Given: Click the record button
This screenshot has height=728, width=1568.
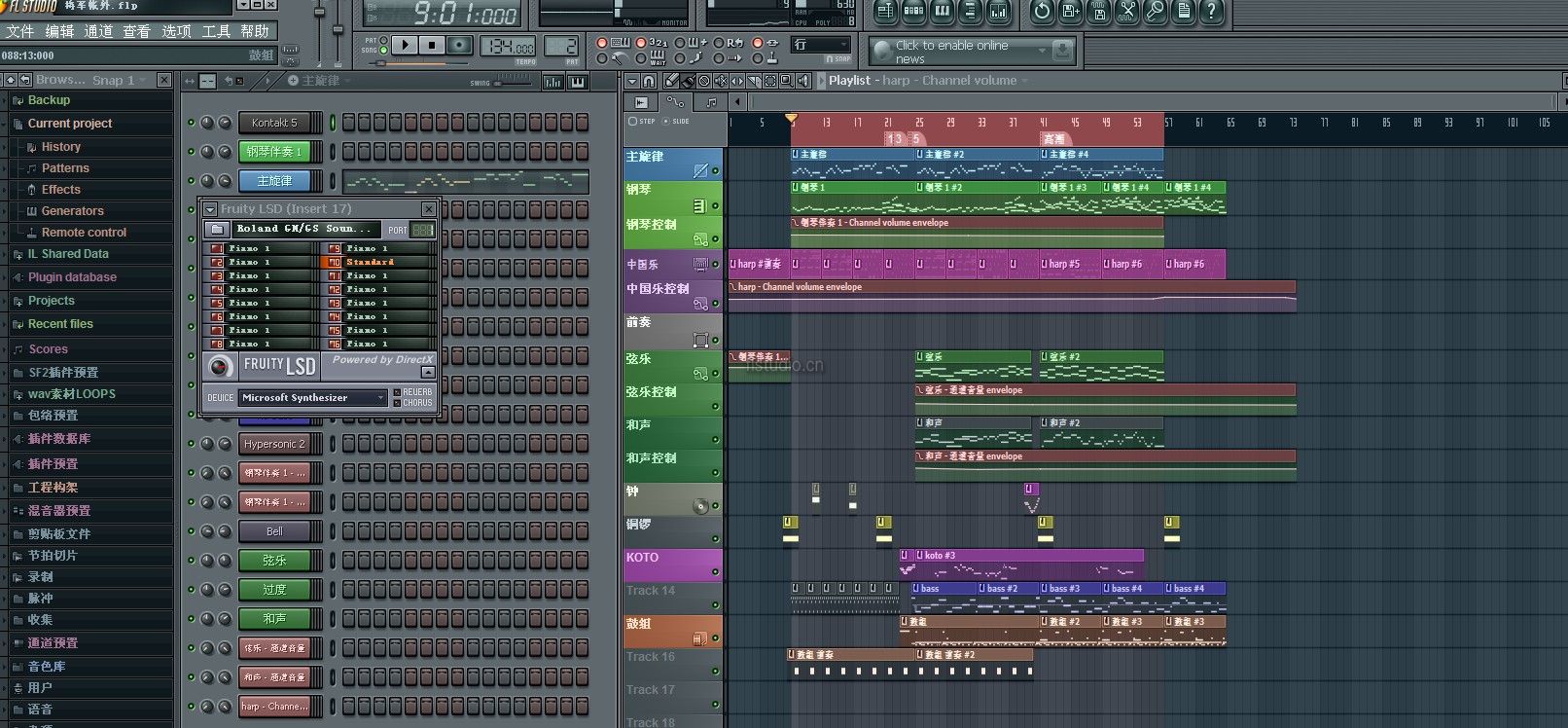Looking at the screenshot, I should pos(459,45).
